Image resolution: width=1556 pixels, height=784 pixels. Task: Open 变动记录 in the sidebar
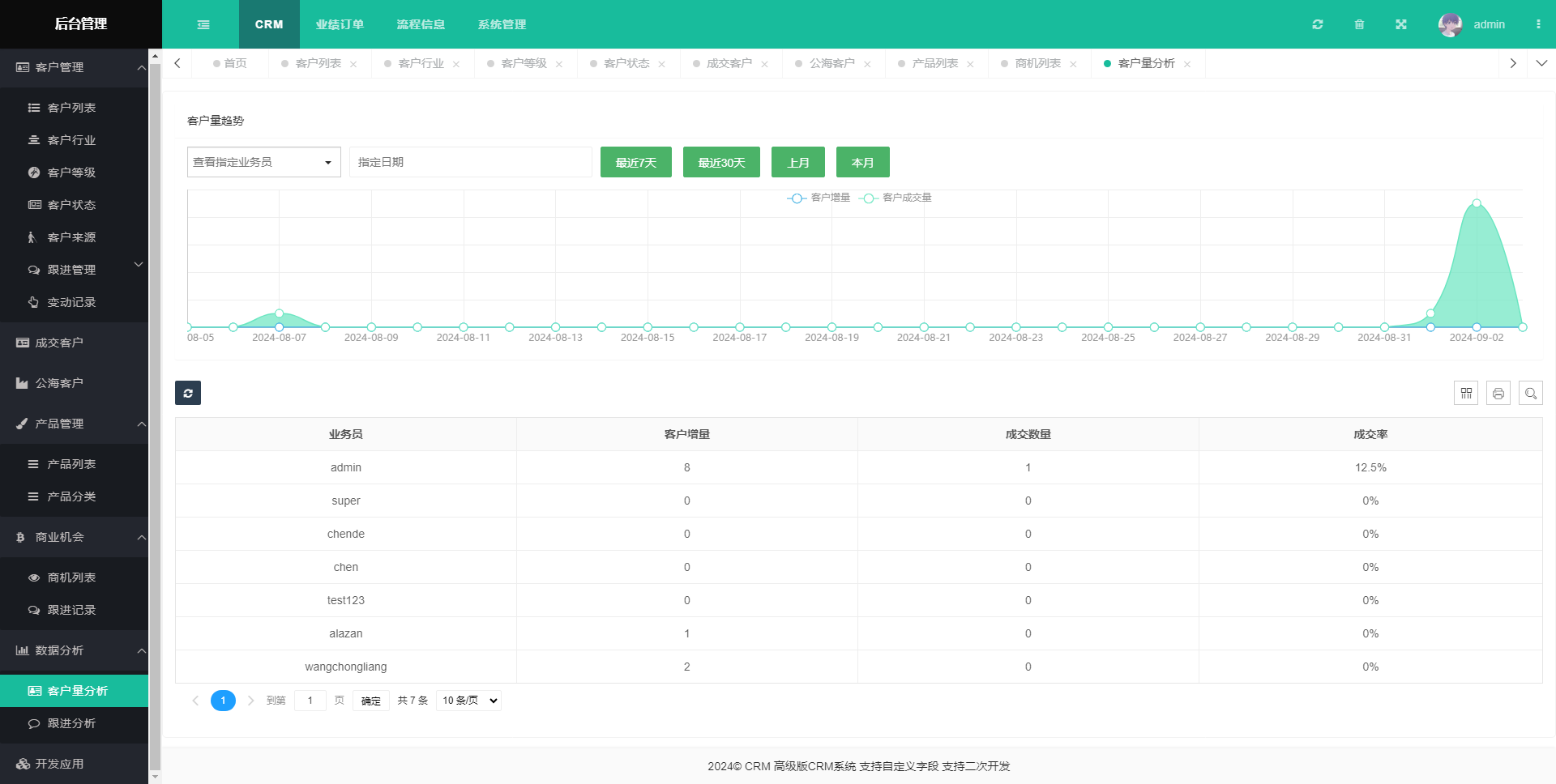coord(74,302)
